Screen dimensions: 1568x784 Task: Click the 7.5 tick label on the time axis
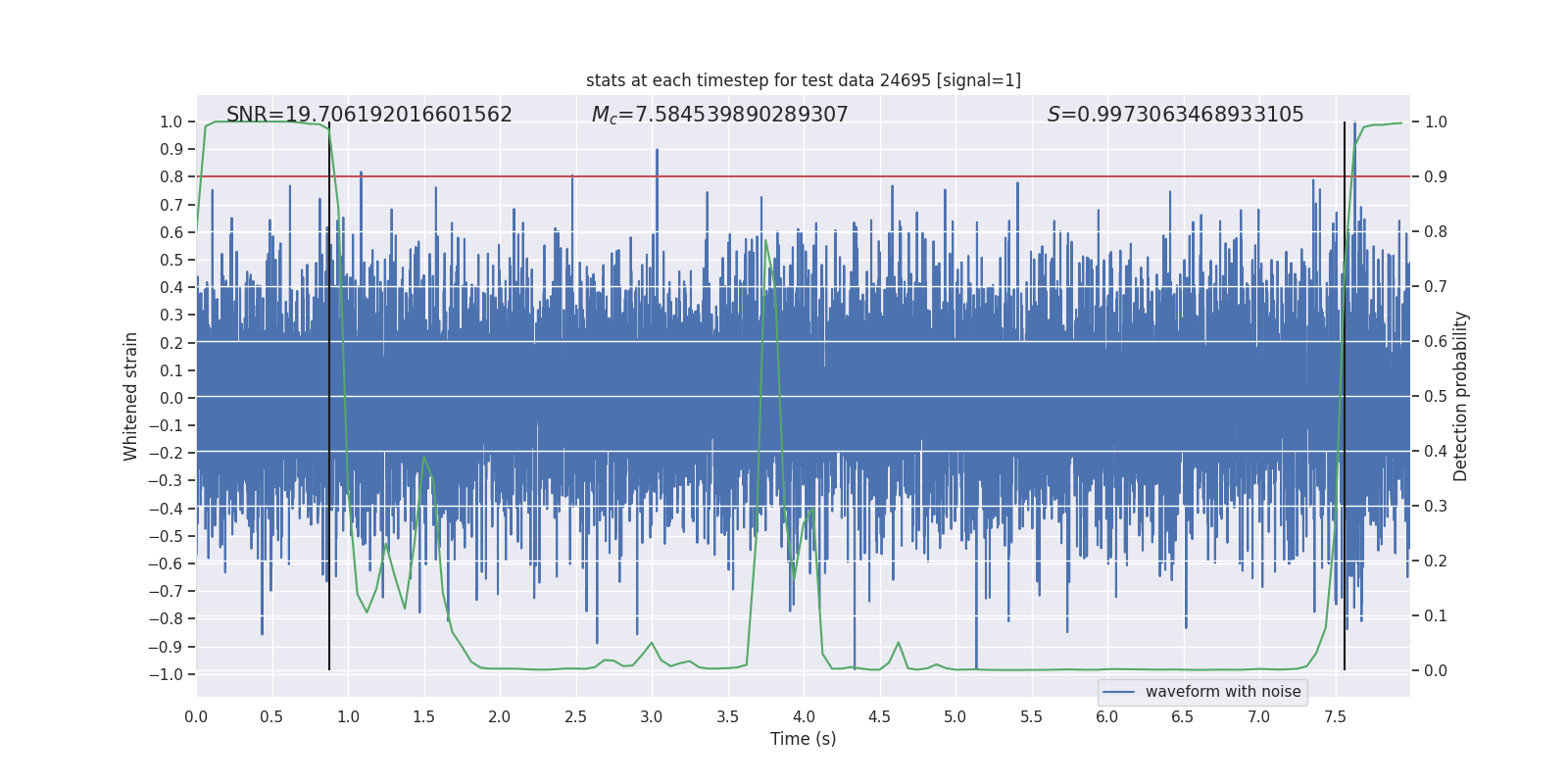click(1335, 717)
